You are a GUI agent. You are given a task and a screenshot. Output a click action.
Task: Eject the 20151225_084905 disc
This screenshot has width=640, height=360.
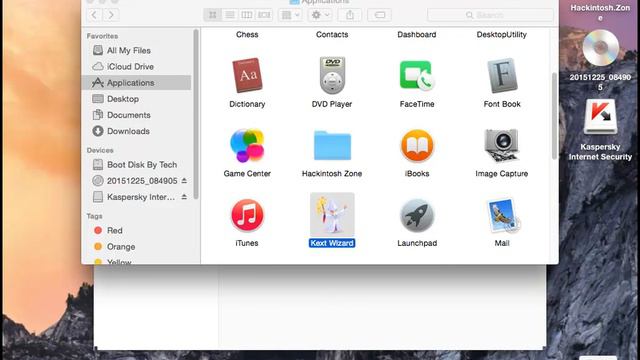coord(184,180)
